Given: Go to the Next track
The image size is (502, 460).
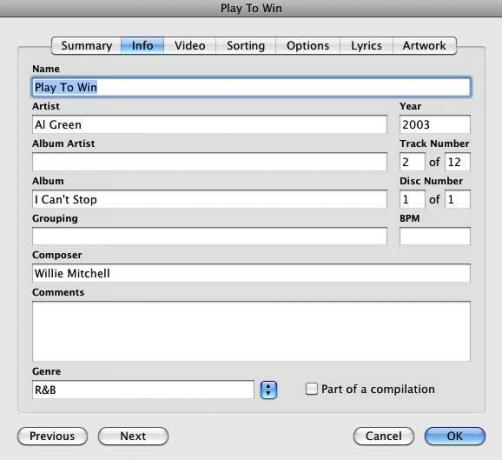Looking at the screenshot, I should tap(133, 436).
